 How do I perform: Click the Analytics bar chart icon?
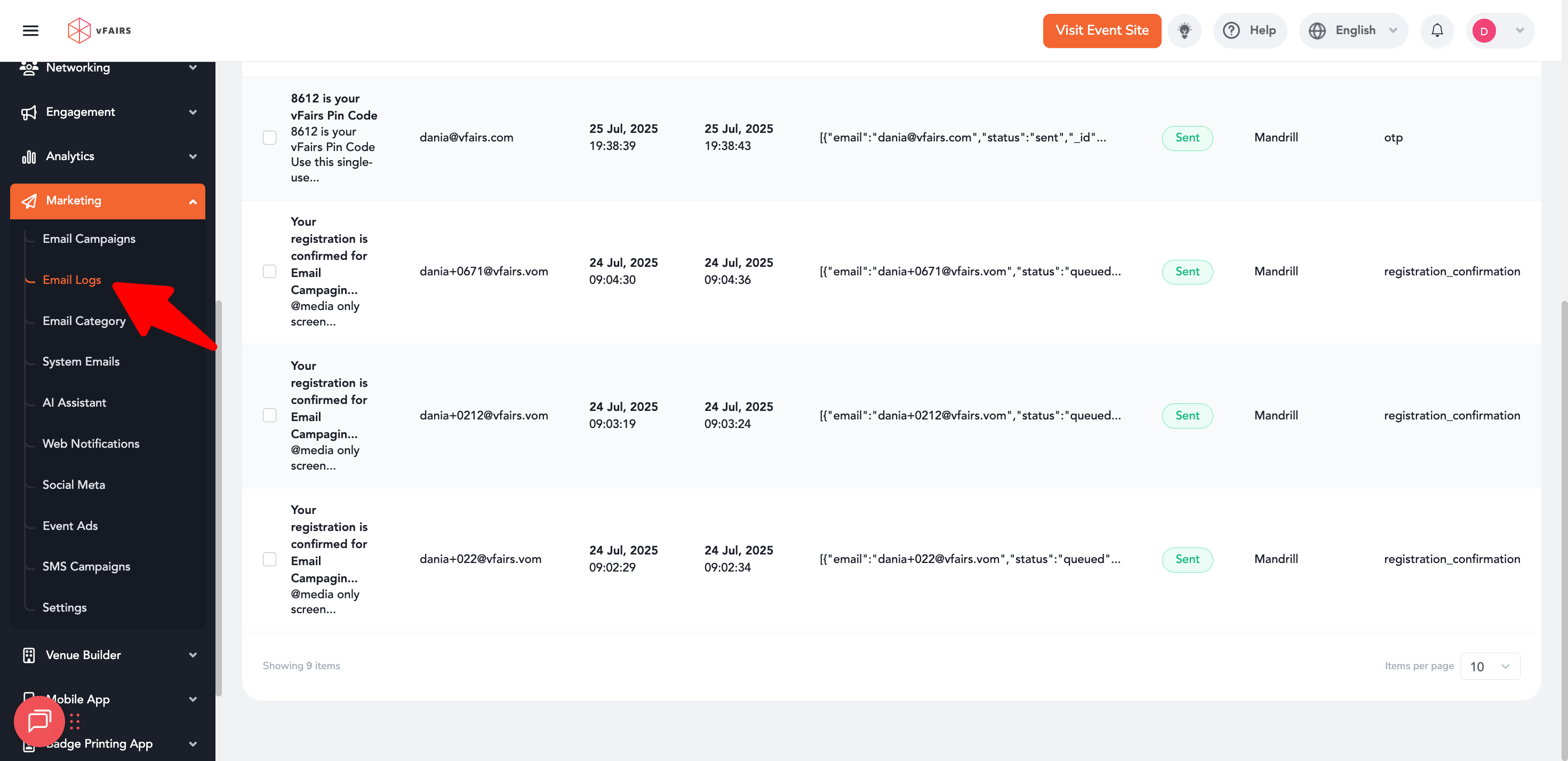point(29,156)
